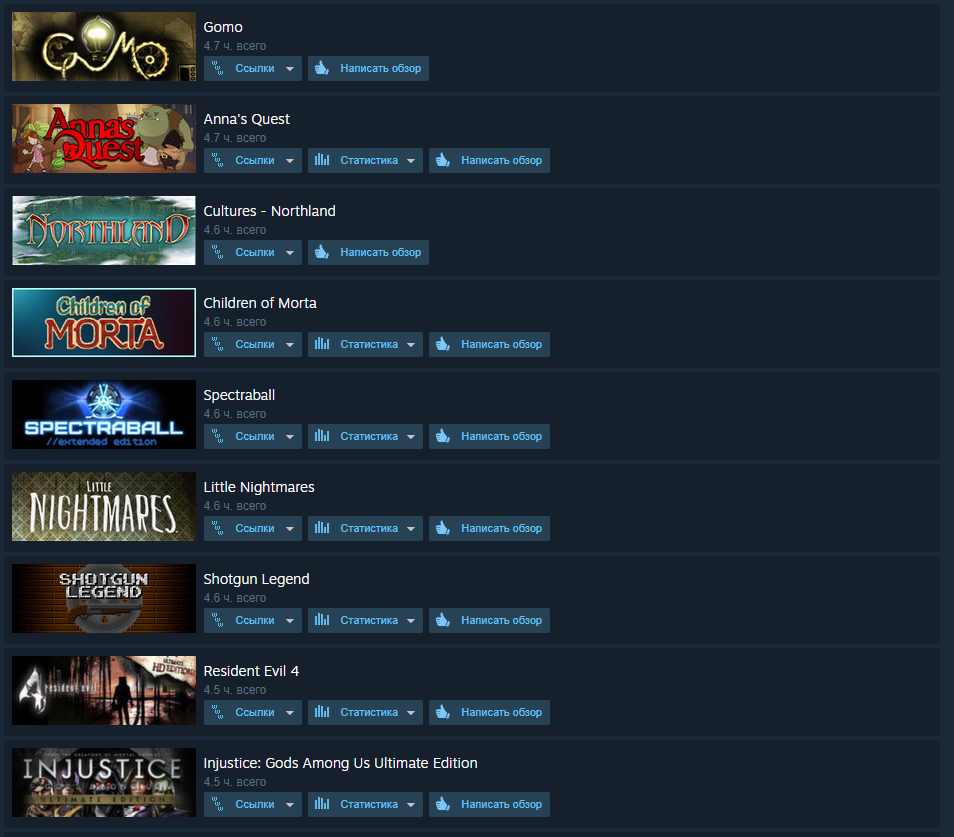The width and height of the screenshot is (954, 837).
Task: Click the statistics bar icon for Injustice
Action: [x=322, y=804]
